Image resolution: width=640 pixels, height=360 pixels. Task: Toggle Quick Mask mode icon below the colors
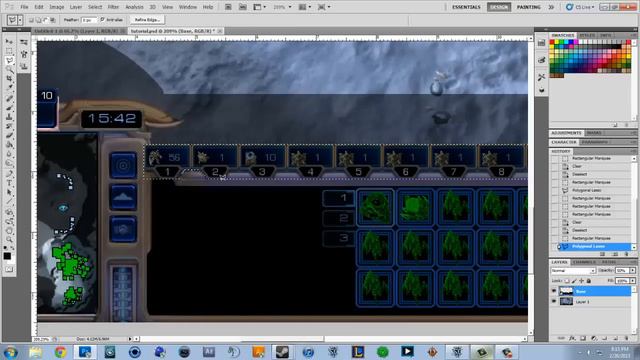pos(9,269)
